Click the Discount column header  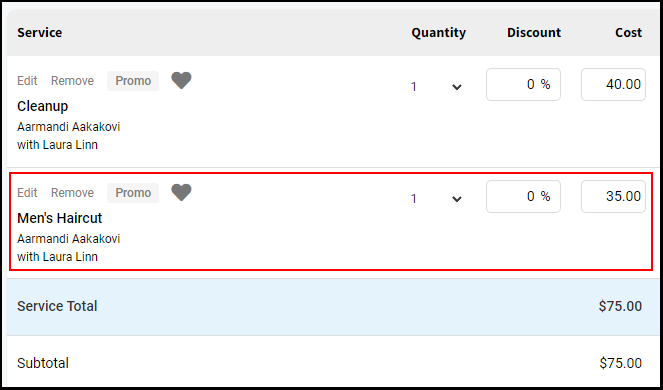534,33
